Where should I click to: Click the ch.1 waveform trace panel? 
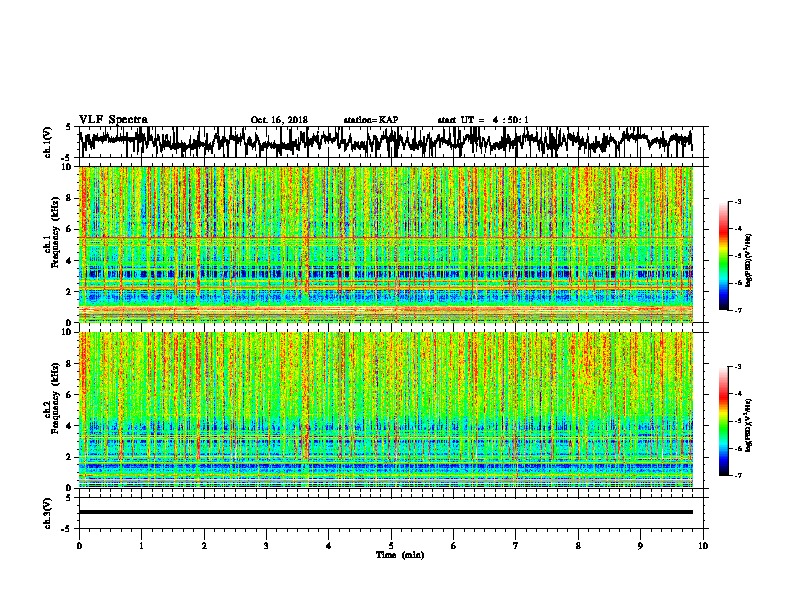(391, 142)
